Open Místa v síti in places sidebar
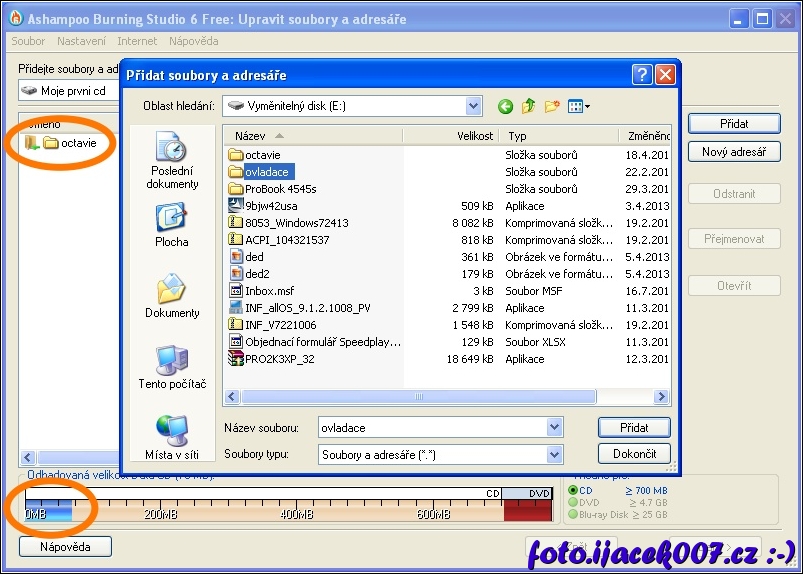803x574 pixels. coord(172,438)
